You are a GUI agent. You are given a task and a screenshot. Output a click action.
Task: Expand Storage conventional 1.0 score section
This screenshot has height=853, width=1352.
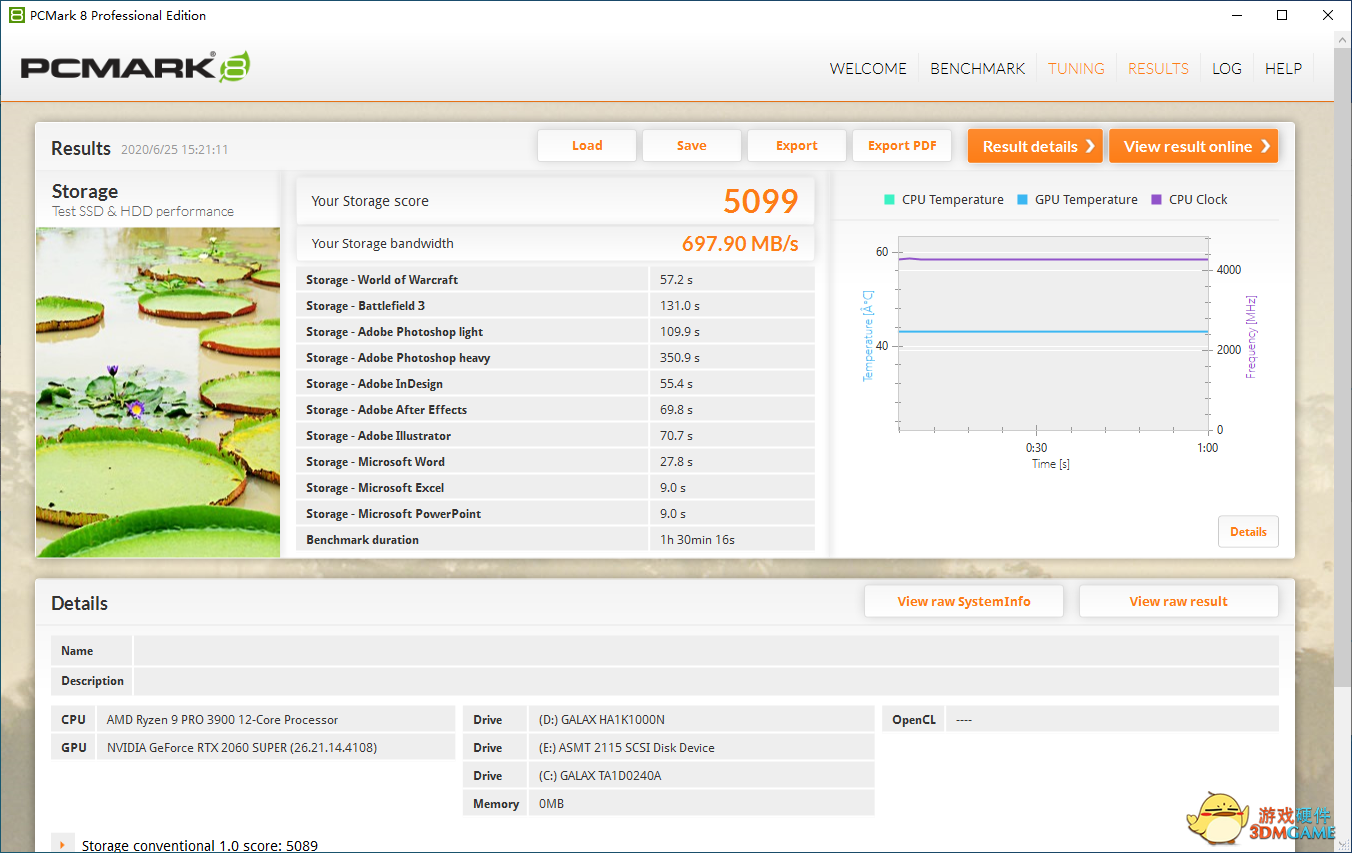tap(62, 845)
